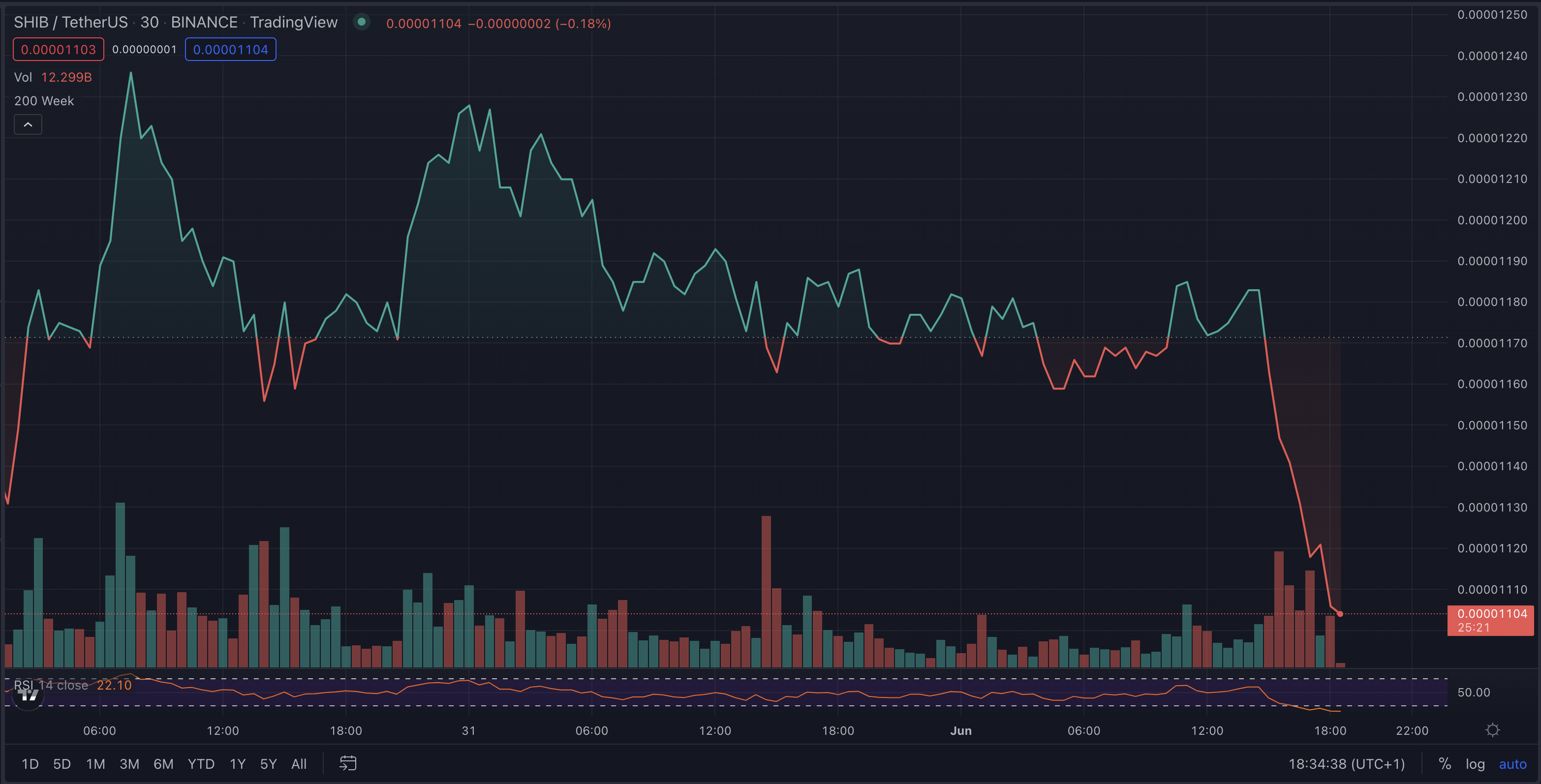Click the blue buy price 0.00001104 button

coord(230,50)
